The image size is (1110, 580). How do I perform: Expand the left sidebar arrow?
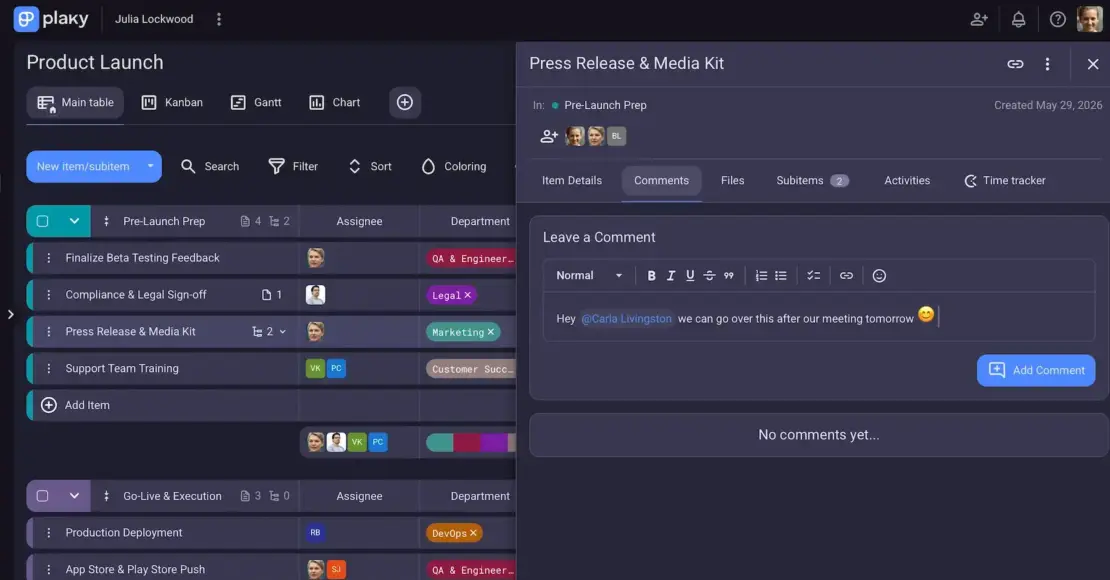(11, 314)
